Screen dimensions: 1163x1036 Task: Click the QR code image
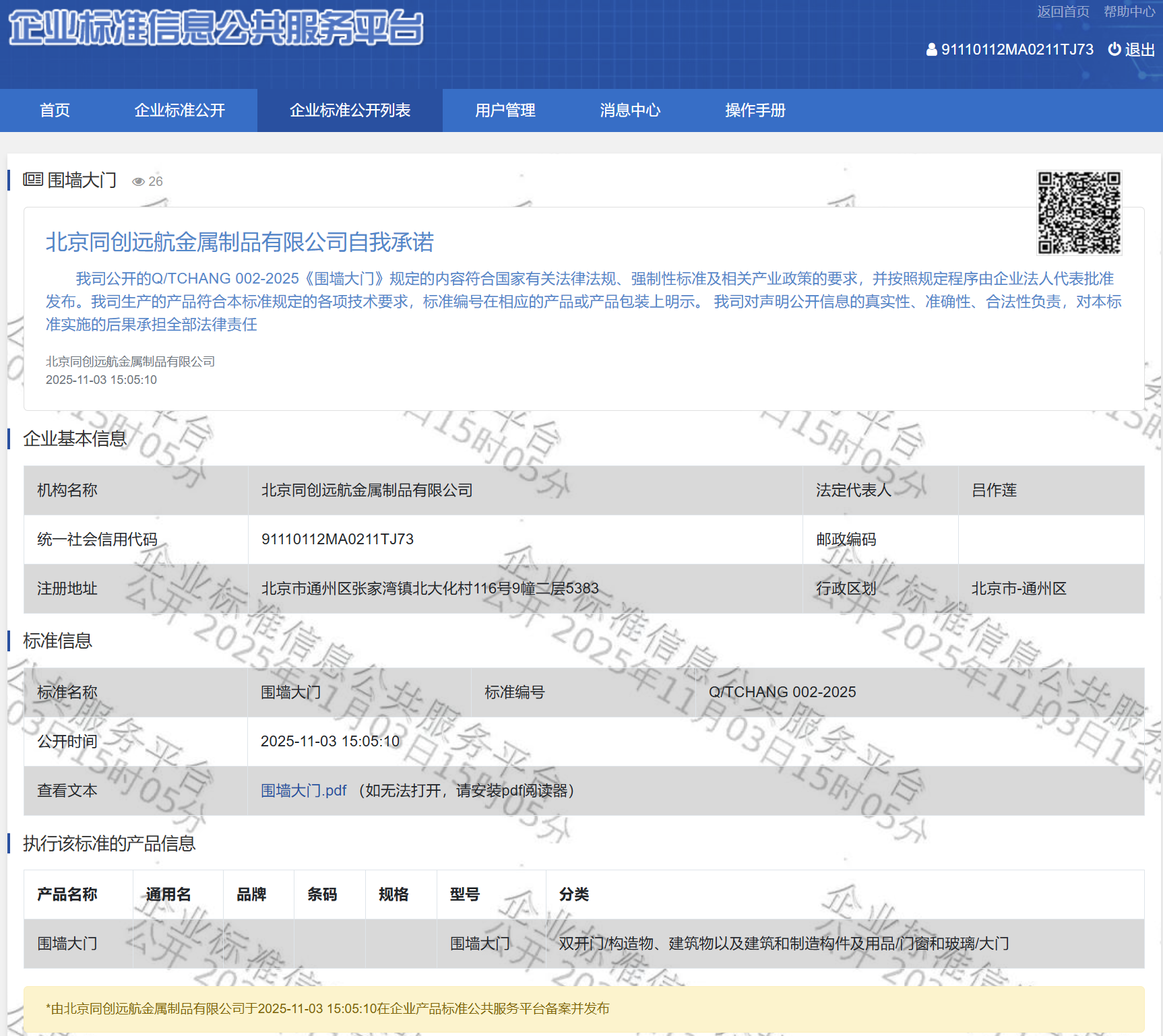click(1079, 213)
